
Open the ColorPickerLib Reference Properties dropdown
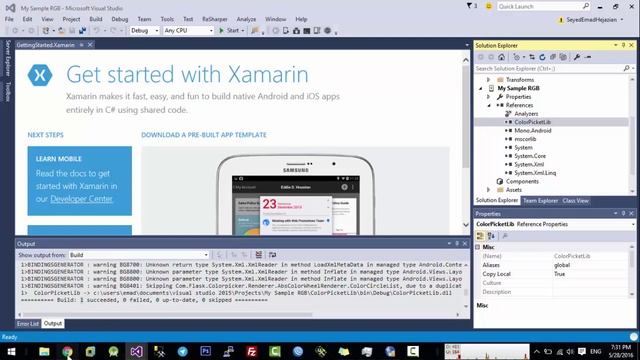633,224
